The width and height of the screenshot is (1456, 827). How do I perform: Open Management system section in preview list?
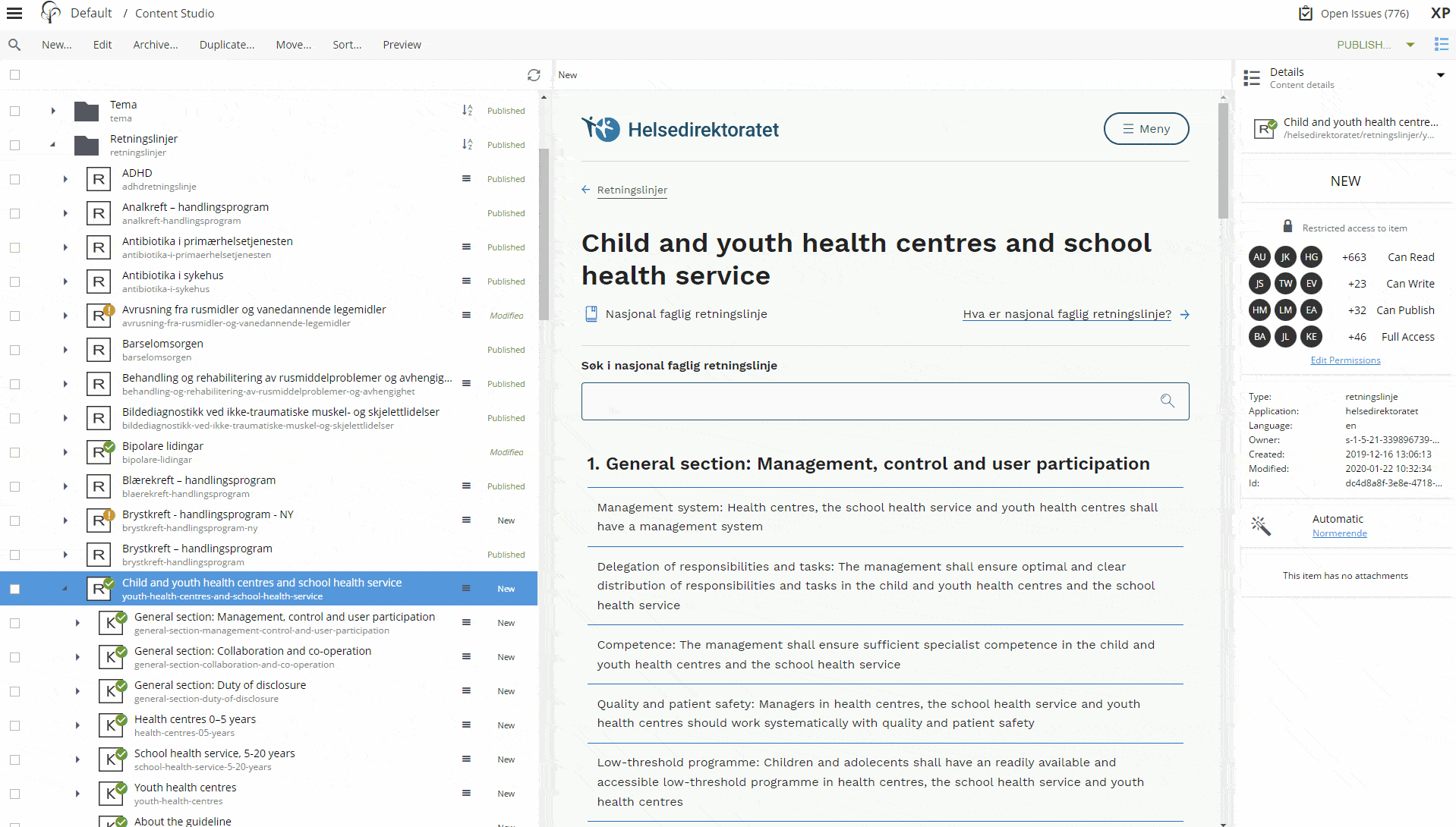tap(885, 517)
